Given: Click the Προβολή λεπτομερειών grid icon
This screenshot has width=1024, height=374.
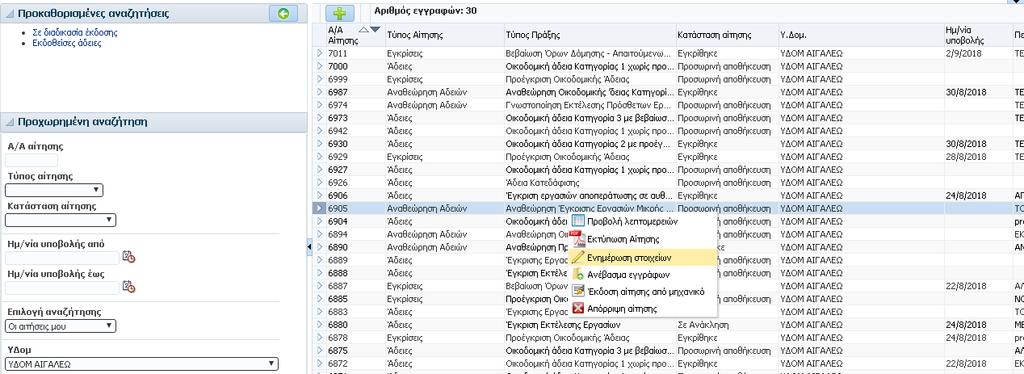Looking at the screenshot, I should 577,221.
